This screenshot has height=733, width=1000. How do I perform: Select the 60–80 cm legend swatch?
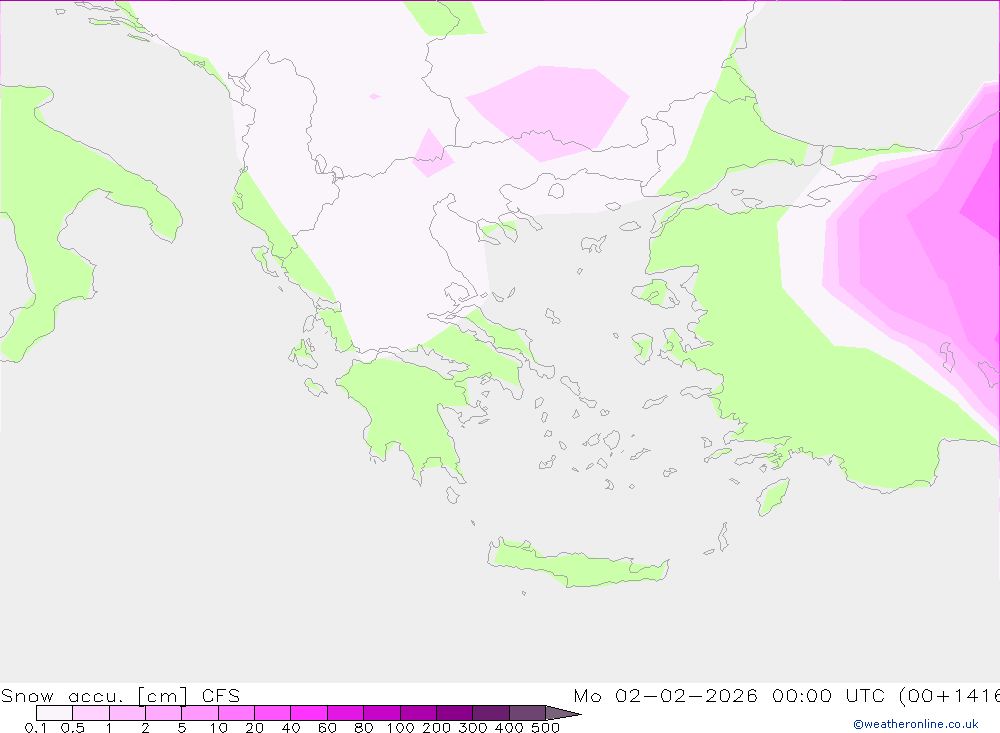(x=345, y=713)
